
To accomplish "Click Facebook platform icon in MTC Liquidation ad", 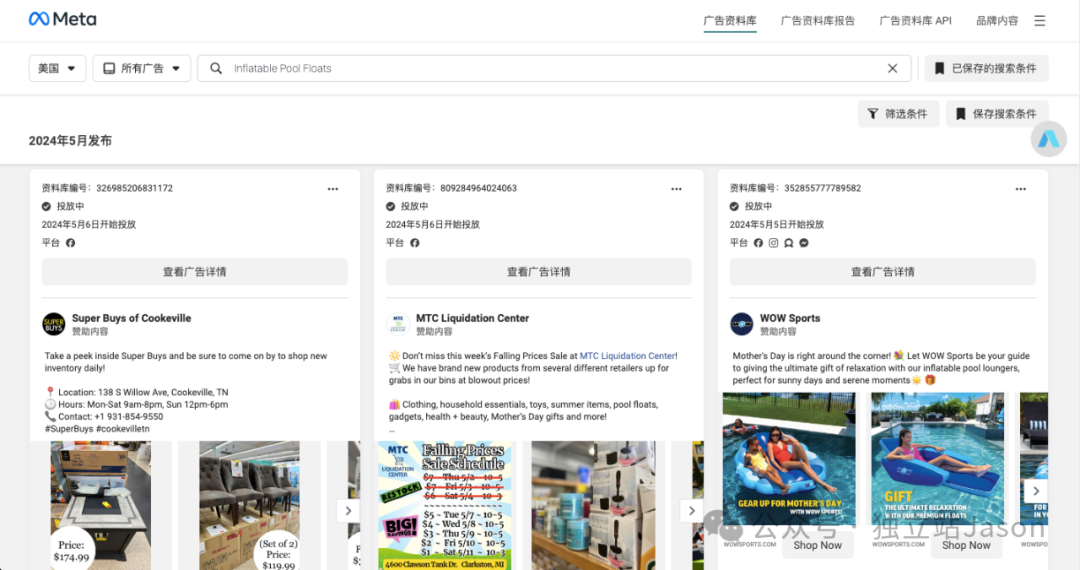I will (415, 242).
